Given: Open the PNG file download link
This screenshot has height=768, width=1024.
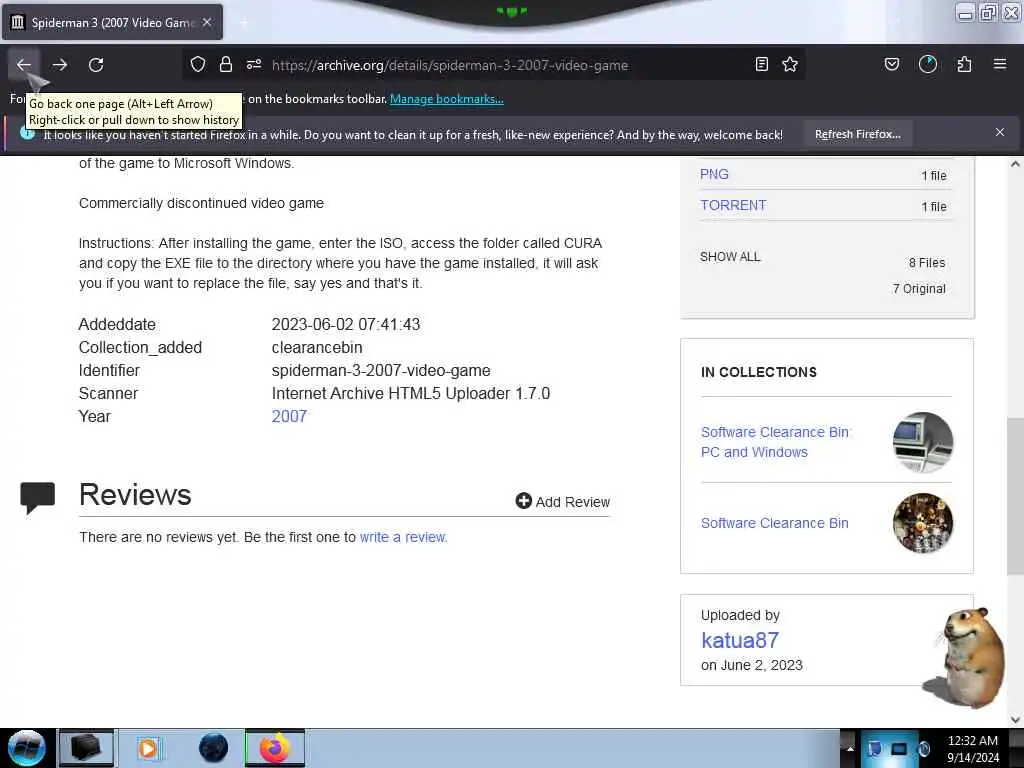Looking at the screenshot, I should [x=714, y=174].
